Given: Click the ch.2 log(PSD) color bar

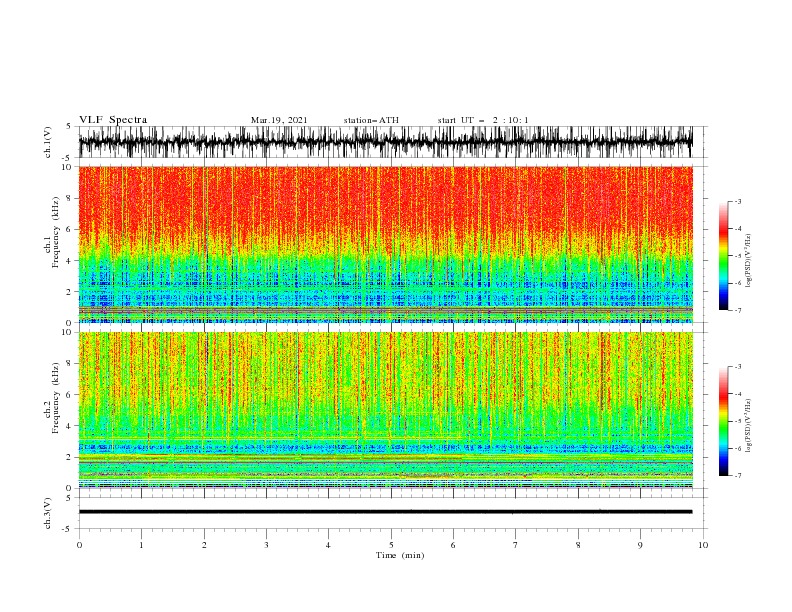Looking at the screenshot, I should click(x=723, y=421).
